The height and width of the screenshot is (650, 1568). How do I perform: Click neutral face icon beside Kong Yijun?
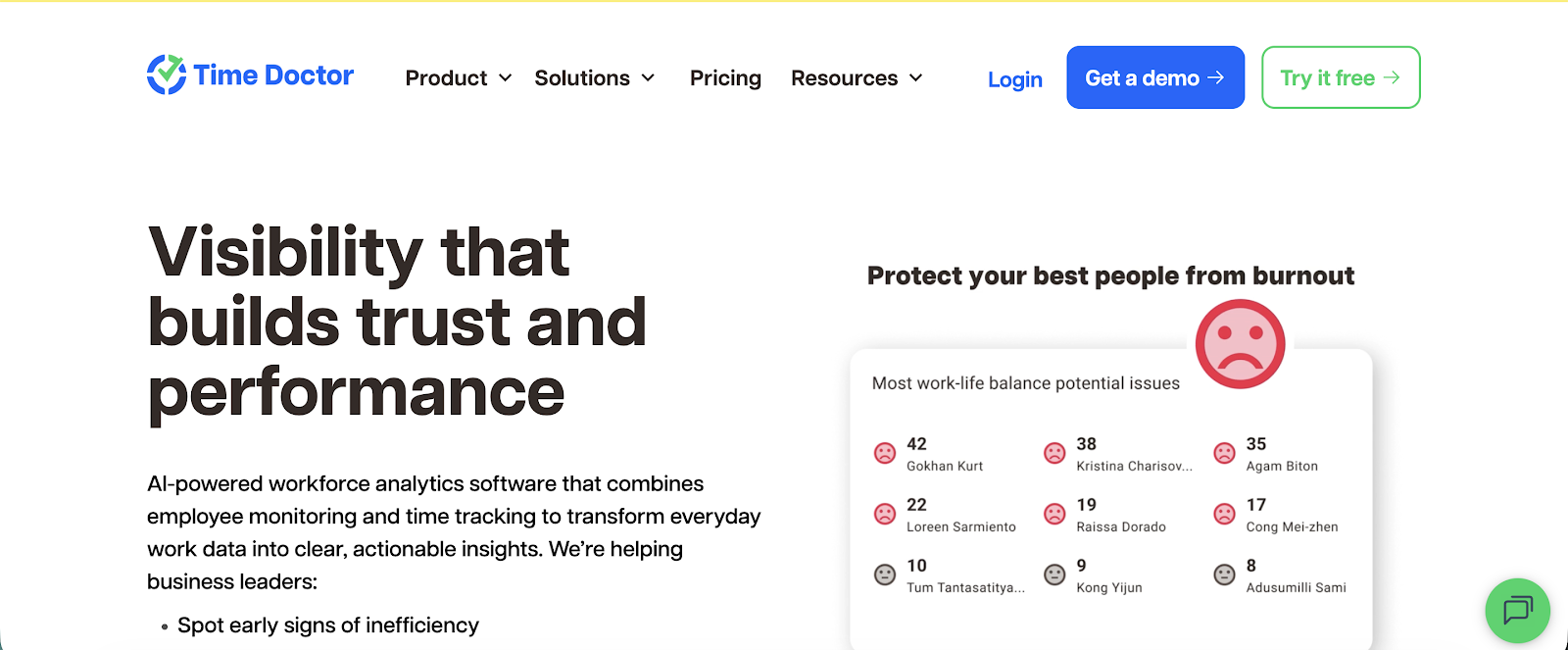point(1054,575)
